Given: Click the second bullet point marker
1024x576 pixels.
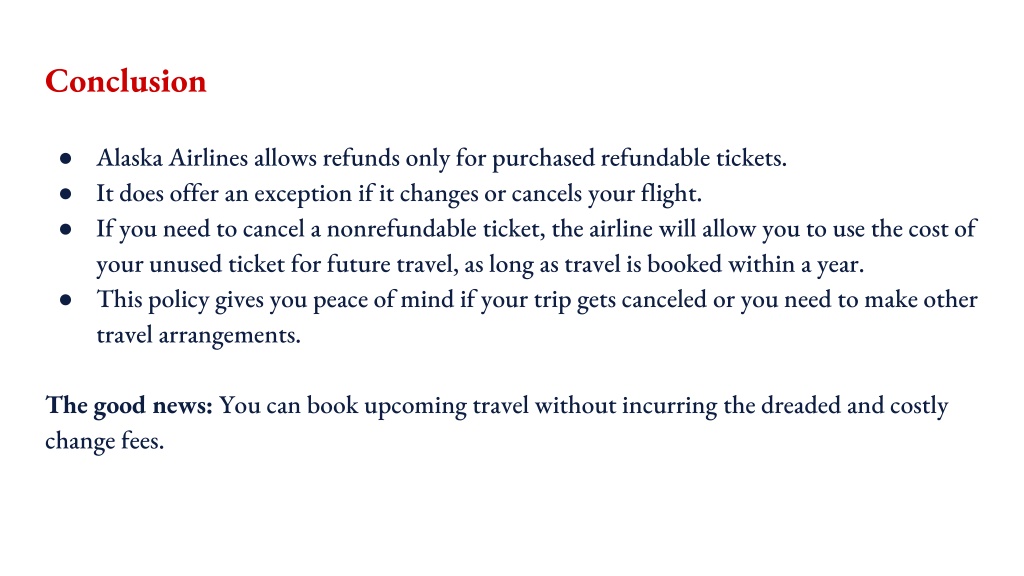Looking at the screenshot, I should pos(65,194).
